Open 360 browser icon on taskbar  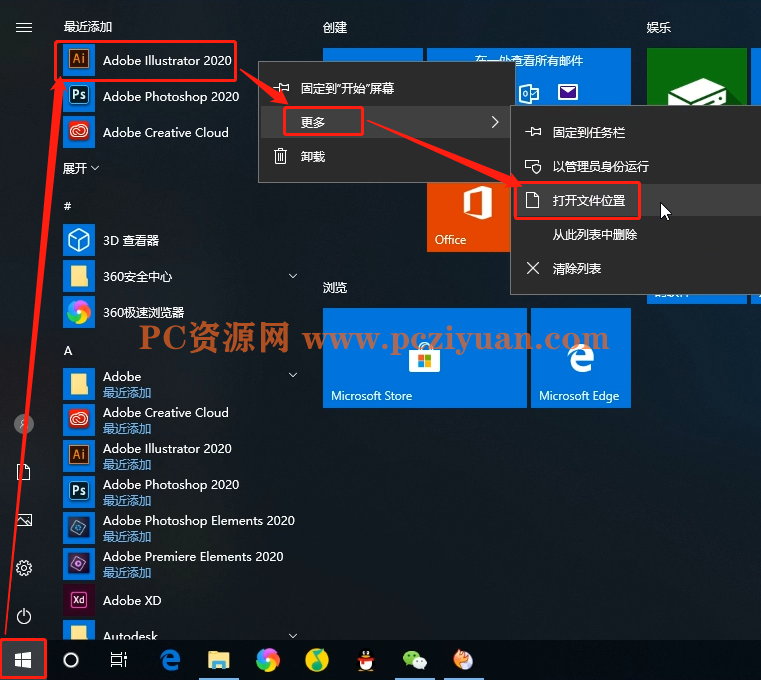tap(268, 660)
